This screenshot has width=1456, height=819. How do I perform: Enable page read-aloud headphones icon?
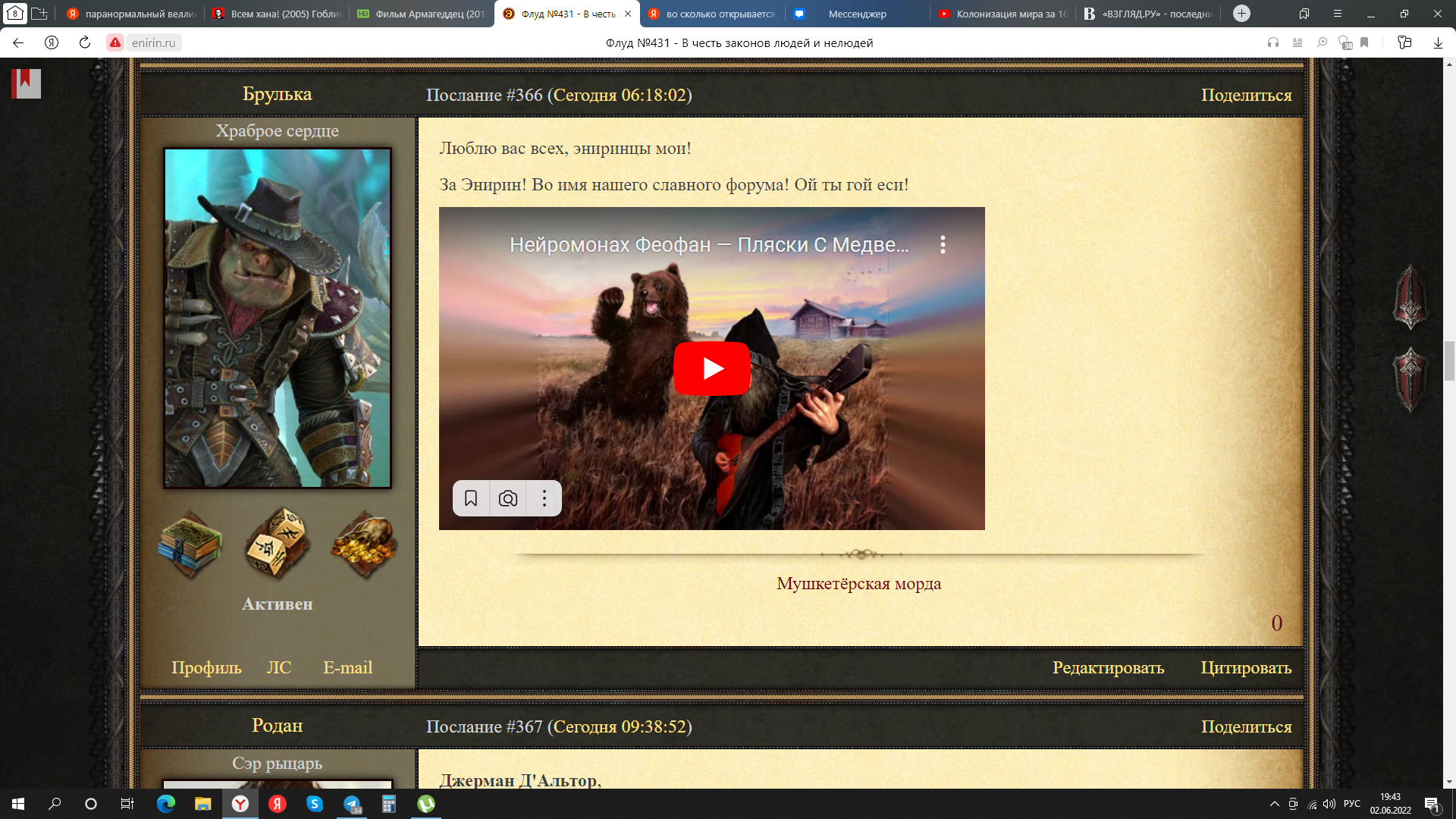click(x=1273, y=42)
